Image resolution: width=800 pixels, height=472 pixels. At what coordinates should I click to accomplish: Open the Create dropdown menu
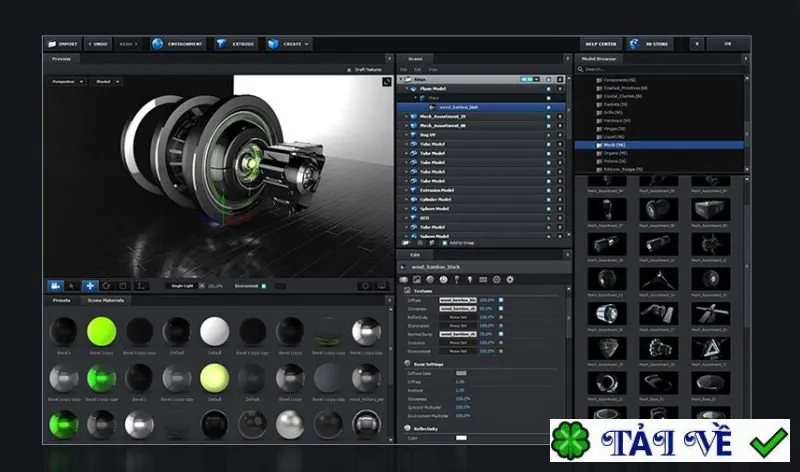coord(288,44)
